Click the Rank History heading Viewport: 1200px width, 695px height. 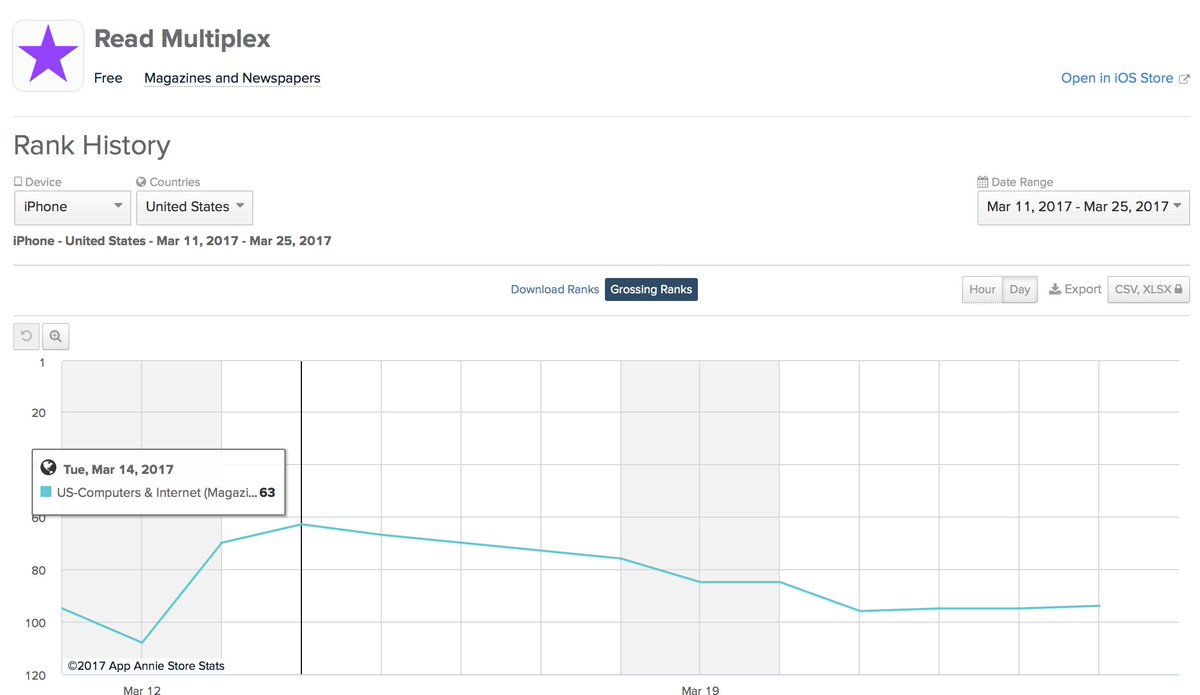click(92, 146)
